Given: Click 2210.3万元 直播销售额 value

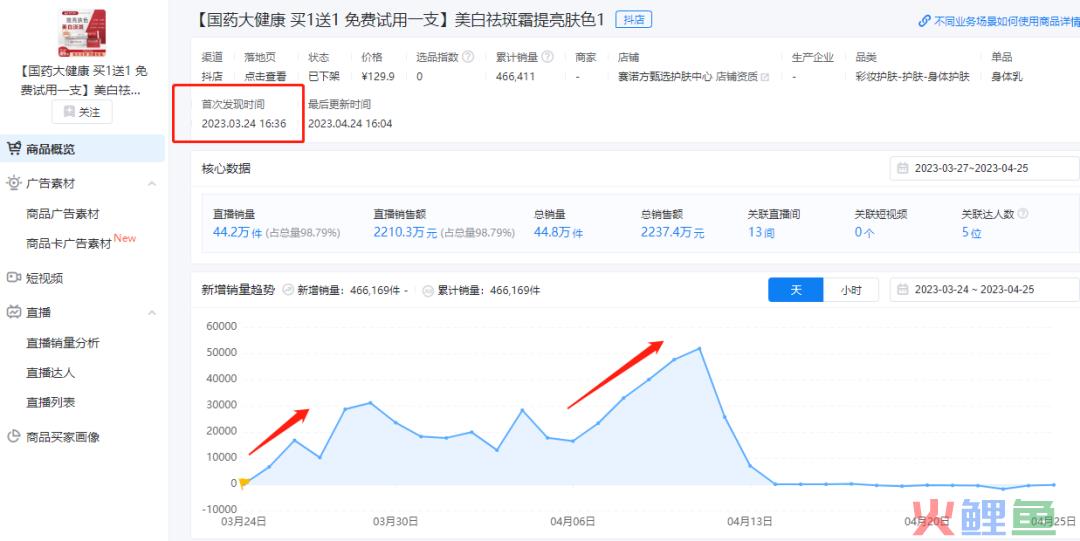Looking at the screenshot, I should pyautogui.click(x=406, y=233).
